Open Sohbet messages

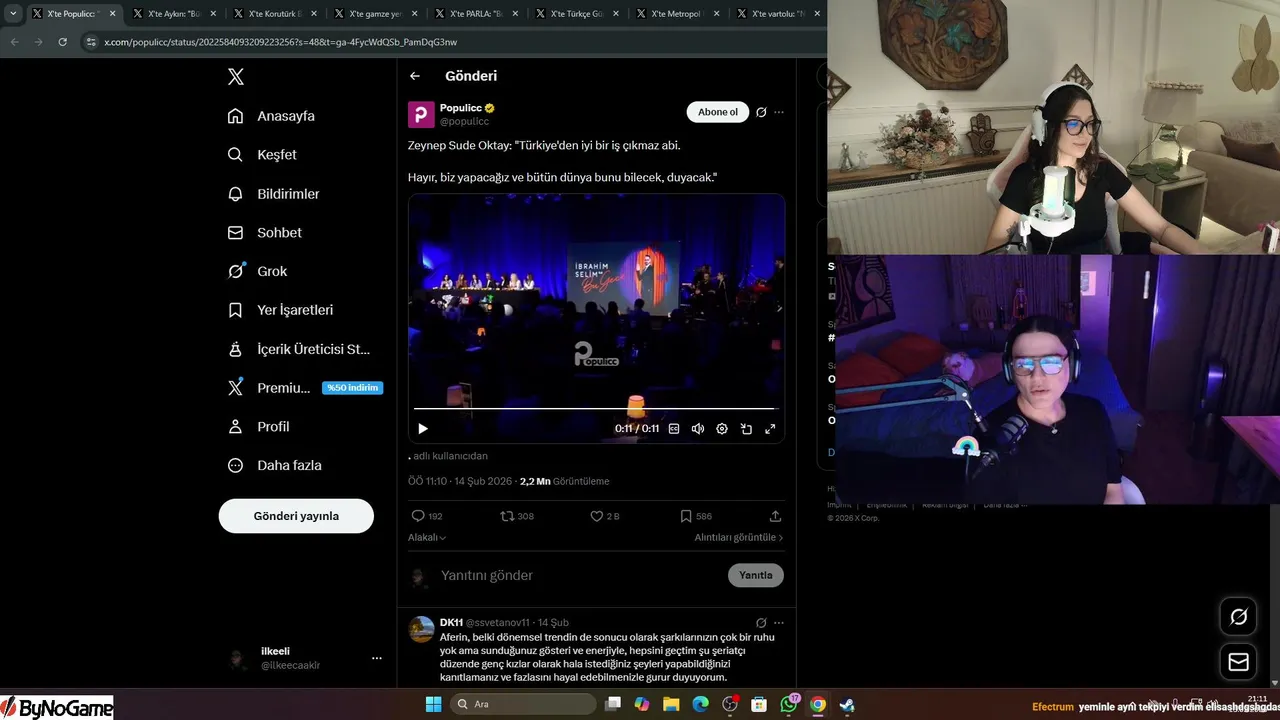tap(264, 232)
